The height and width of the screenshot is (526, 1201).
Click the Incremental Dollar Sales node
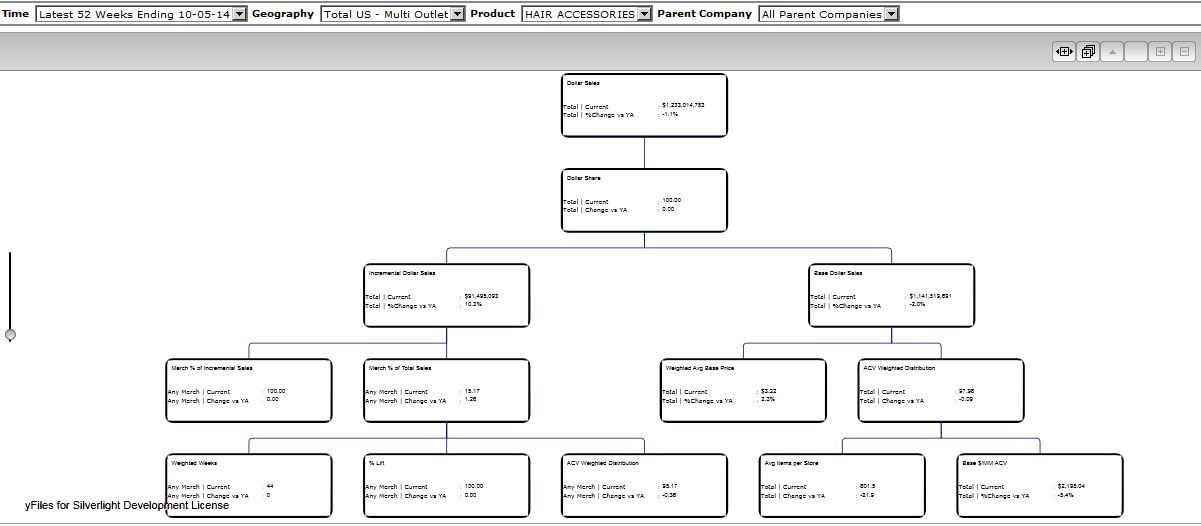446,295
